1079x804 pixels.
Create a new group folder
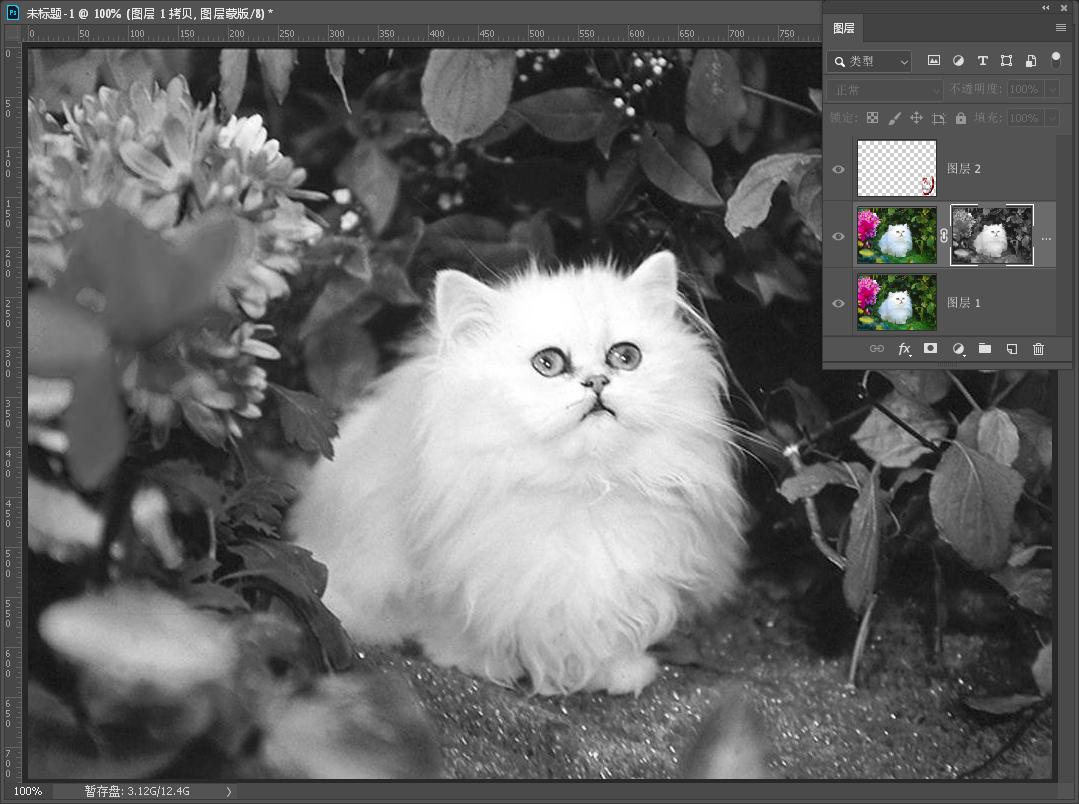[x=985, y=349]
